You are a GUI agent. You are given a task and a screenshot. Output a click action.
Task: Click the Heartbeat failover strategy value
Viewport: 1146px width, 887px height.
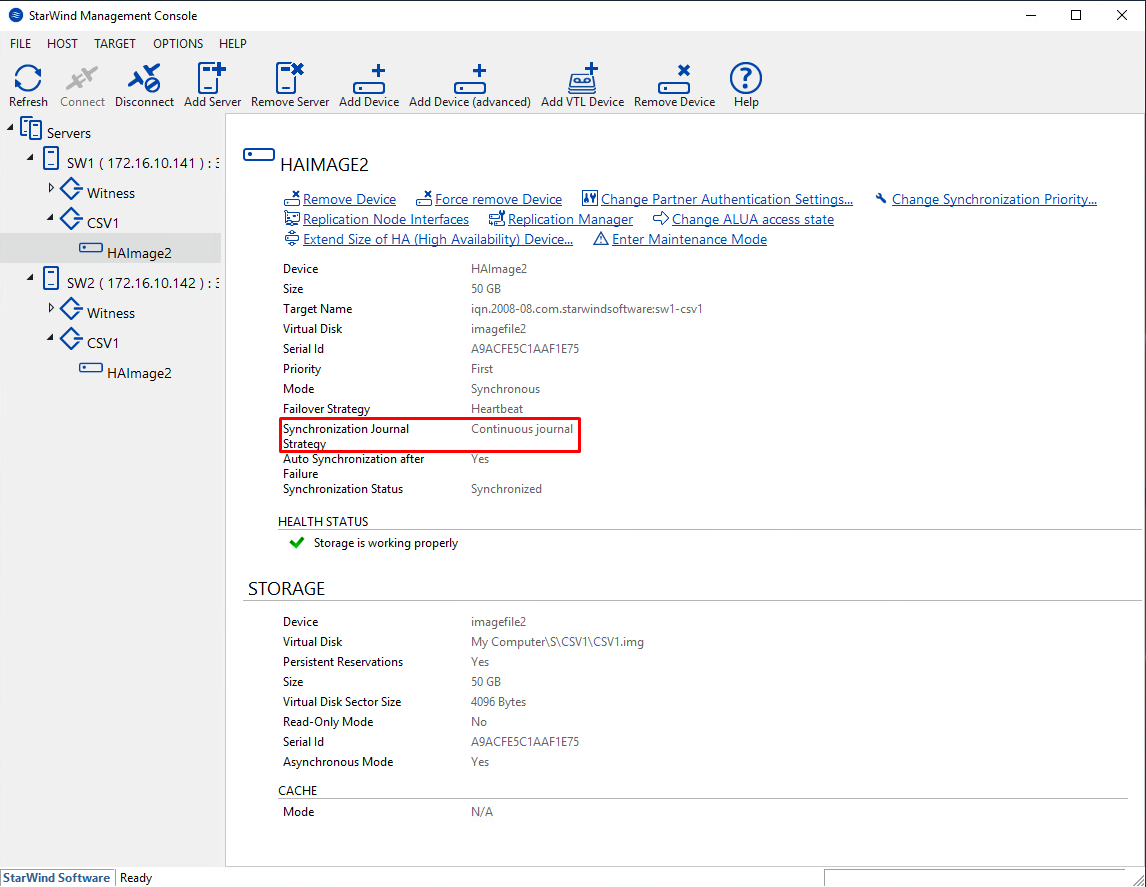[x=497, y=409]
